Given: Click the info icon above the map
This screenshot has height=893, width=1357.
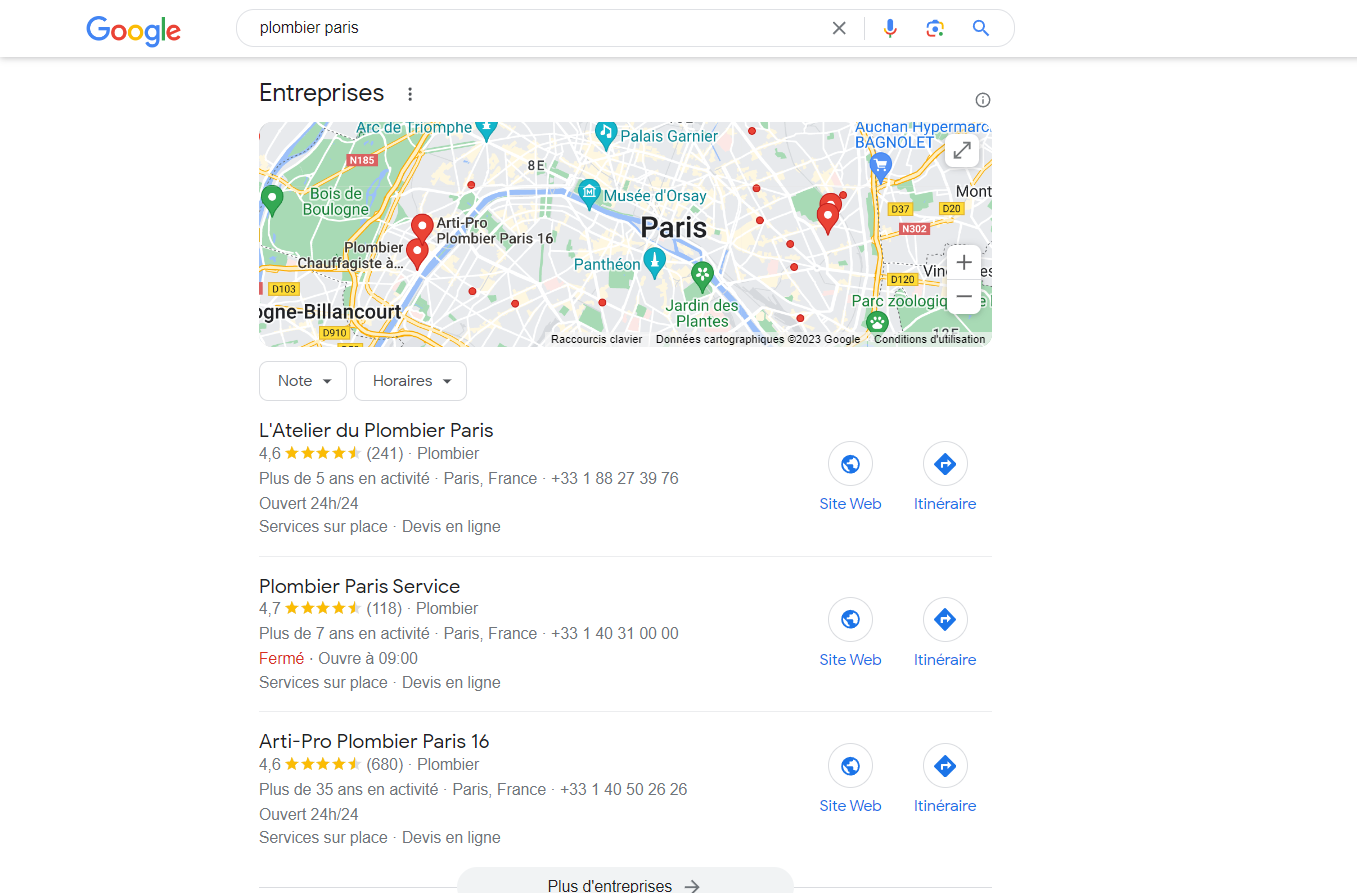Looking at the screenshot, I should point(983,100).
